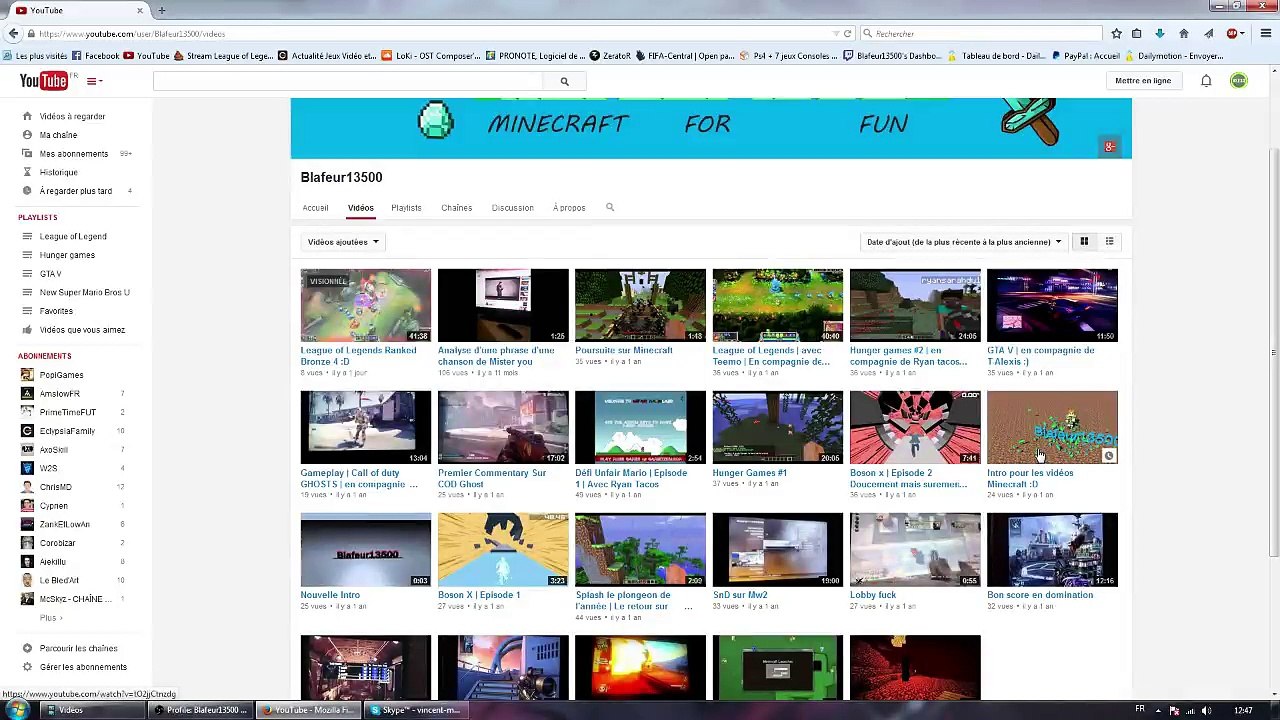1280x720 pixels.
Task: Select the Vidéos channel tab
Action: 360,208
